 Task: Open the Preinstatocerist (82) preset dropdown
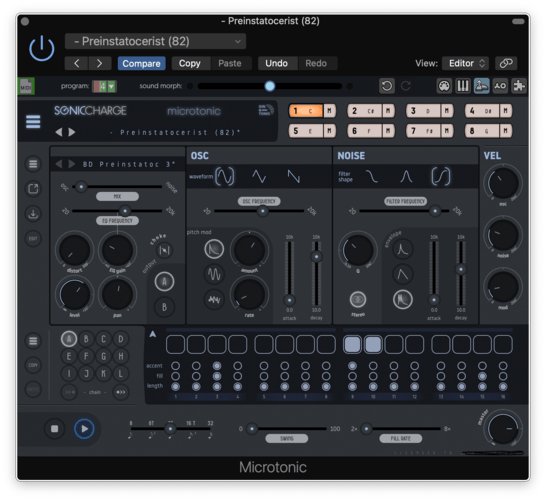coord(155,41)
